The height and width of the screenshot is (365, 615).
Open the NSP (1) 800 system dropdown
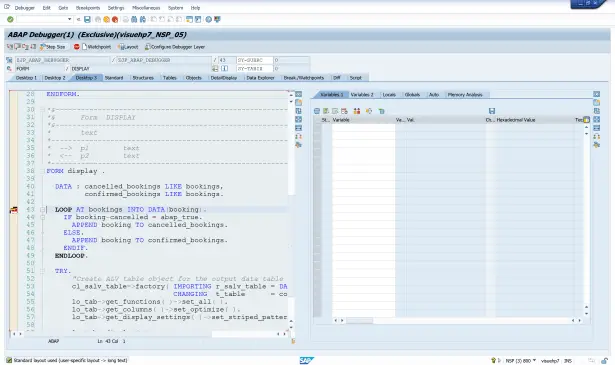tap(520, 361)
